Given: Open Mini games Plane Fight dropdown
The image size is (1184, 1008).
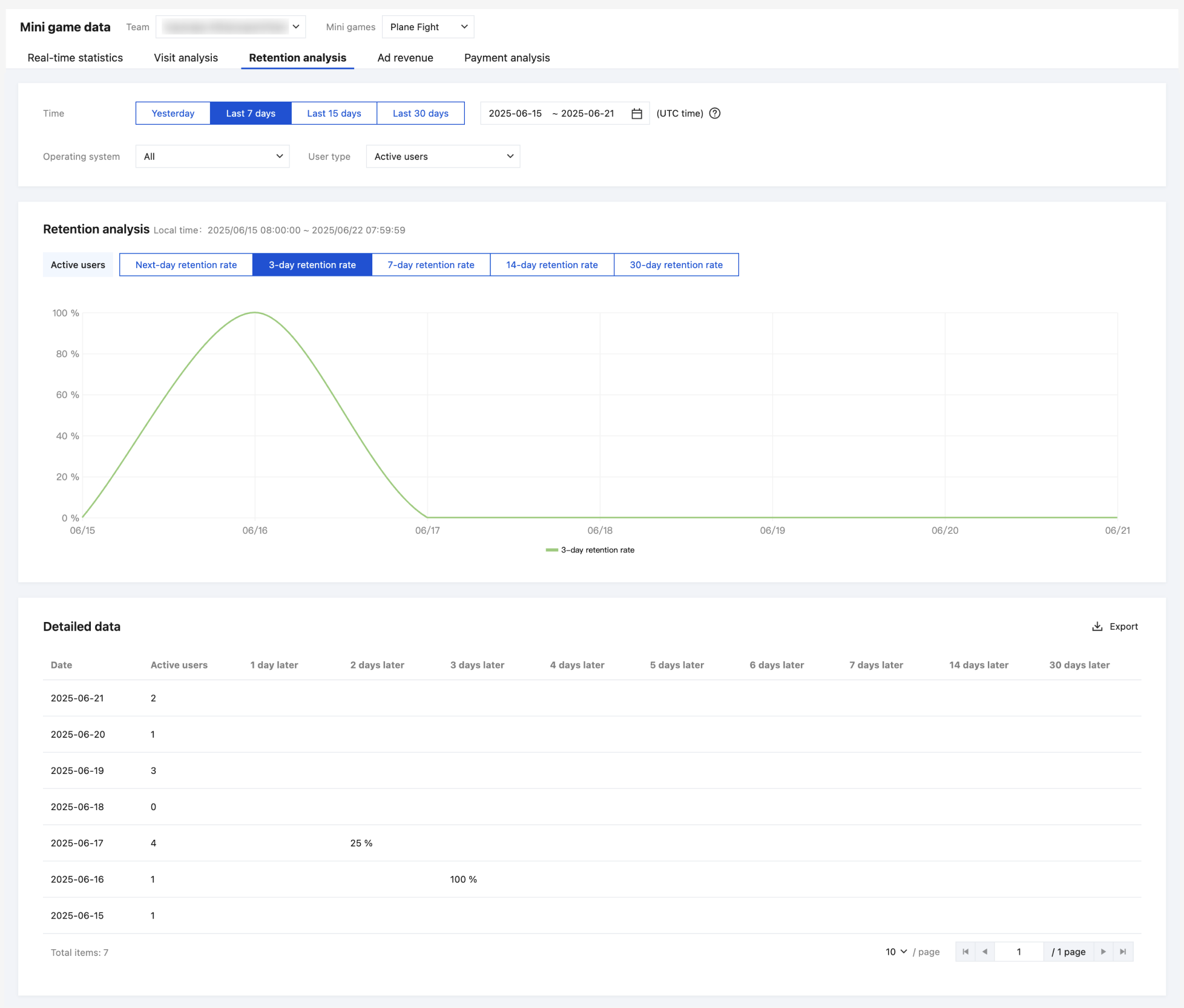Looking at the screenshot, I should (428, 27).
